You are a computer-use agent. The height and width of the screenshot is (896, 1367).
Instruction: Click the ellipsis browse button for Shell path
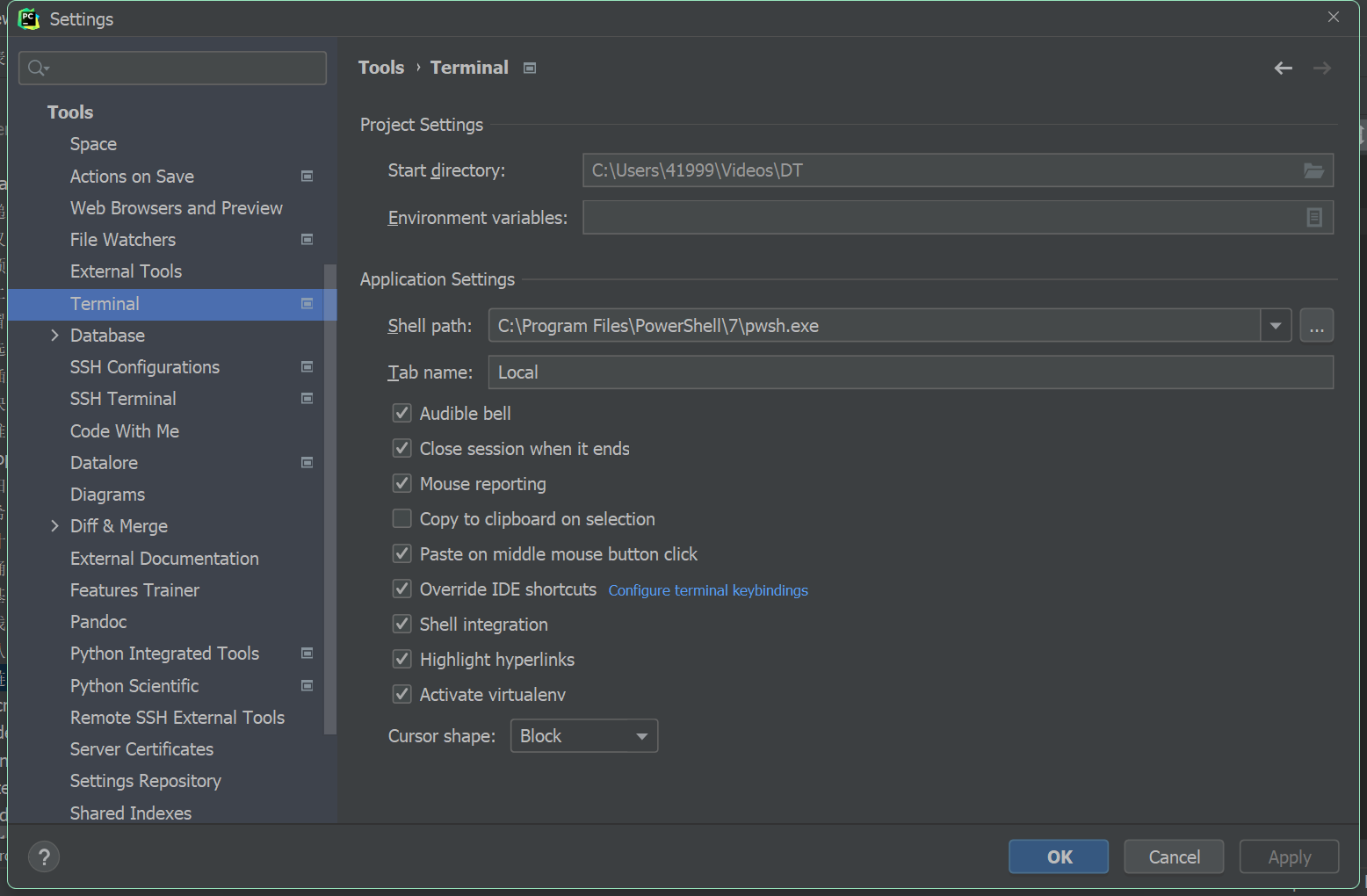coord(1316,326)
